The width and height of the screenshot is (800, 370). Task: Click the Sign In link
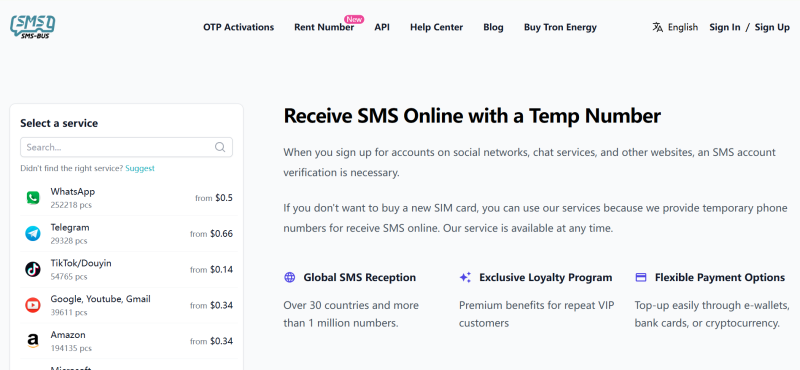[x=724, y=28]
